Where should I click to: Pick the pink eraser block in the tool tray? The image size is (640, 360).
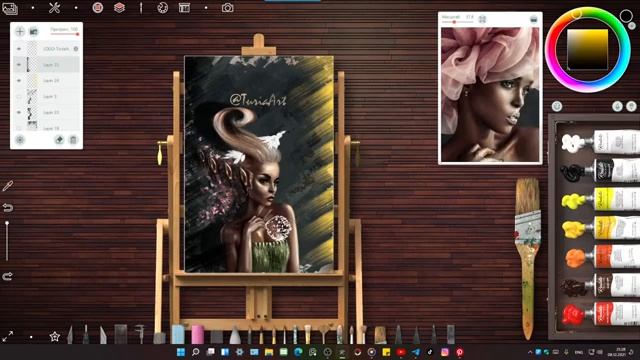[x=198, y=334]
